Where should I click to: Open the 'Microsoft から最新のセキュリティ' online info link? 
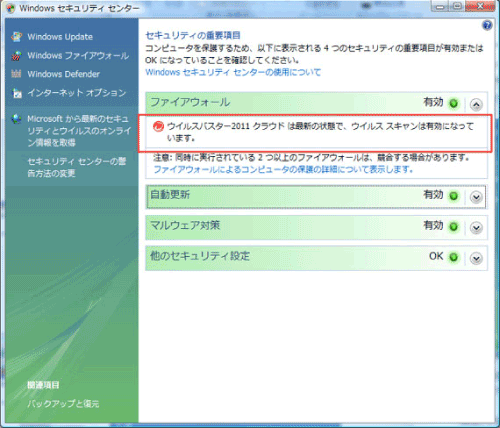click(x=79, y=131)
